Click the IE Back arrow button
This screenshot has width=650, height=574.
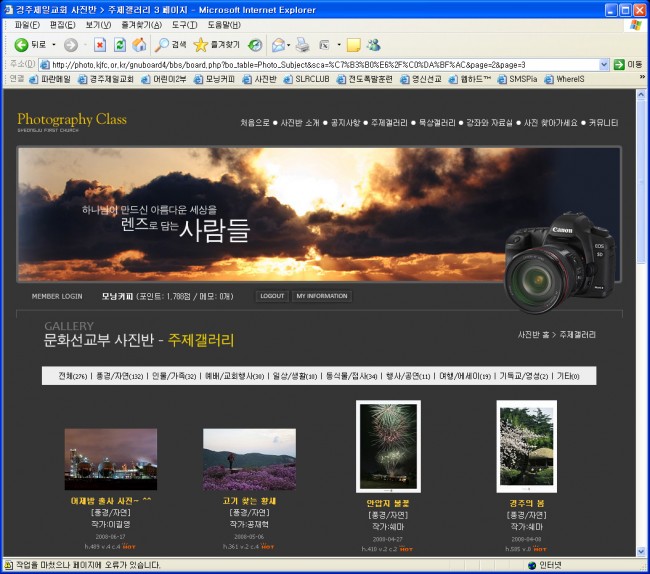[x=21, y=45]
